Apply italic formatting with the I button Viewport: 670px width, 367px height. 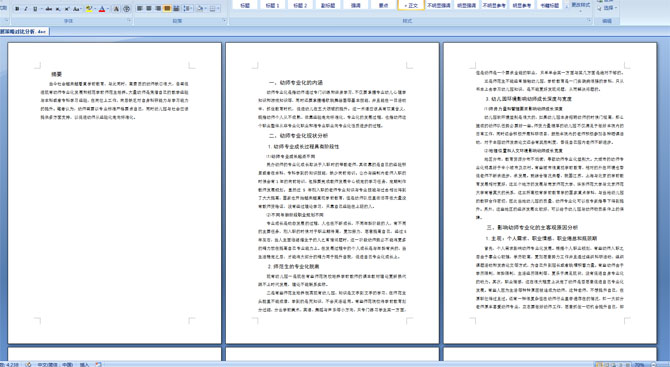(26, 9)
